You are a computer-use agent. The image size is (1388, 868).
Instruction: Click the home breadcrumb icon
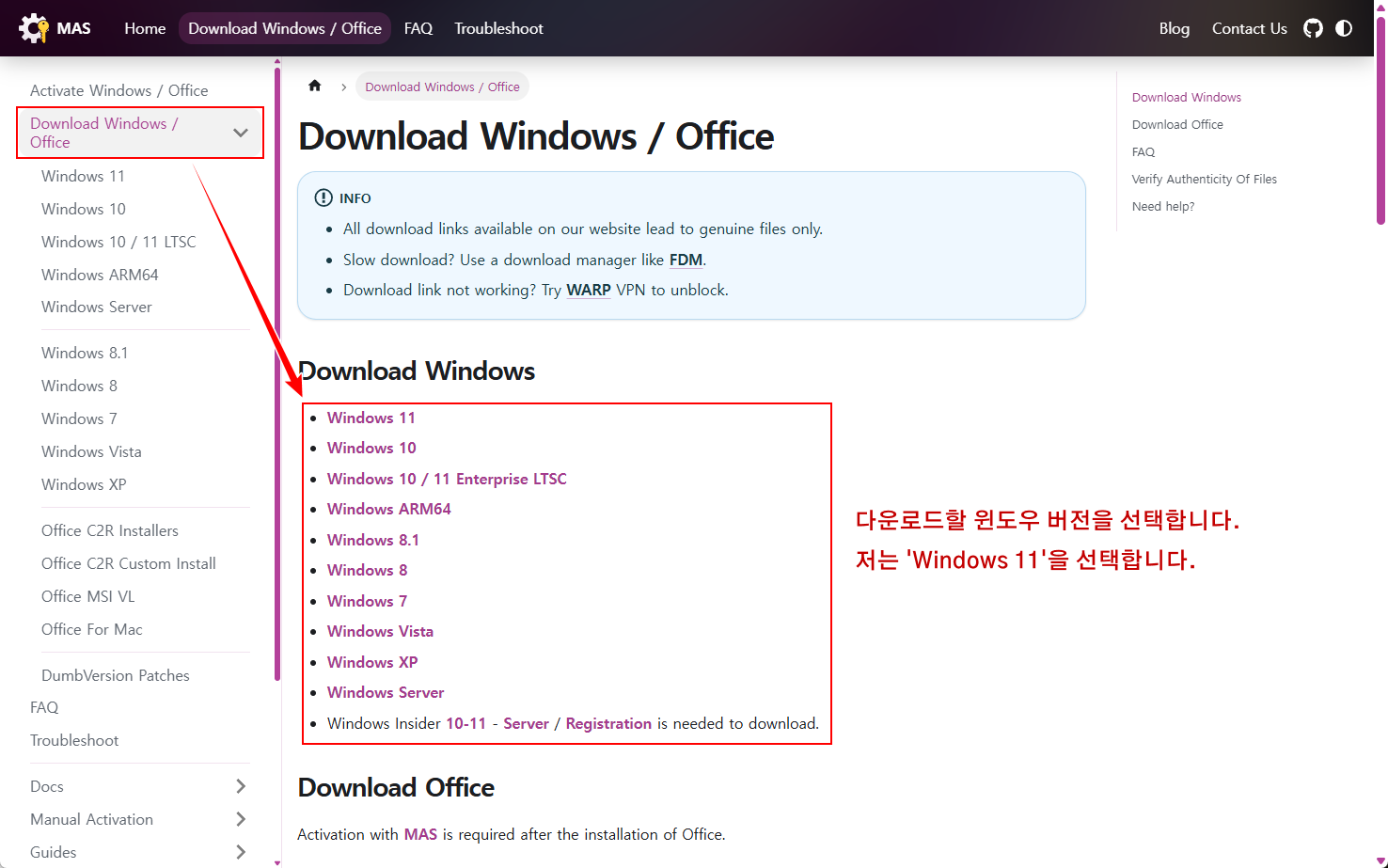tap(315, 86)
